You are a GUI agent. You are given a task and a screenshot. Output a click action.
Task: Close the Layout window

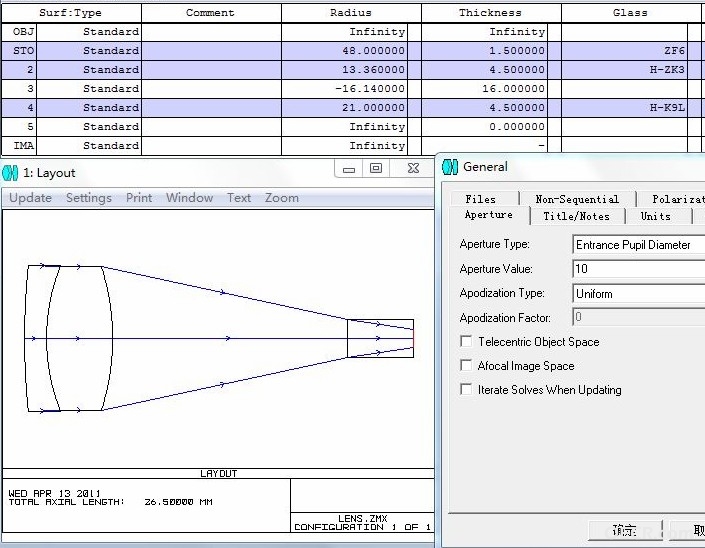[413, 169]
